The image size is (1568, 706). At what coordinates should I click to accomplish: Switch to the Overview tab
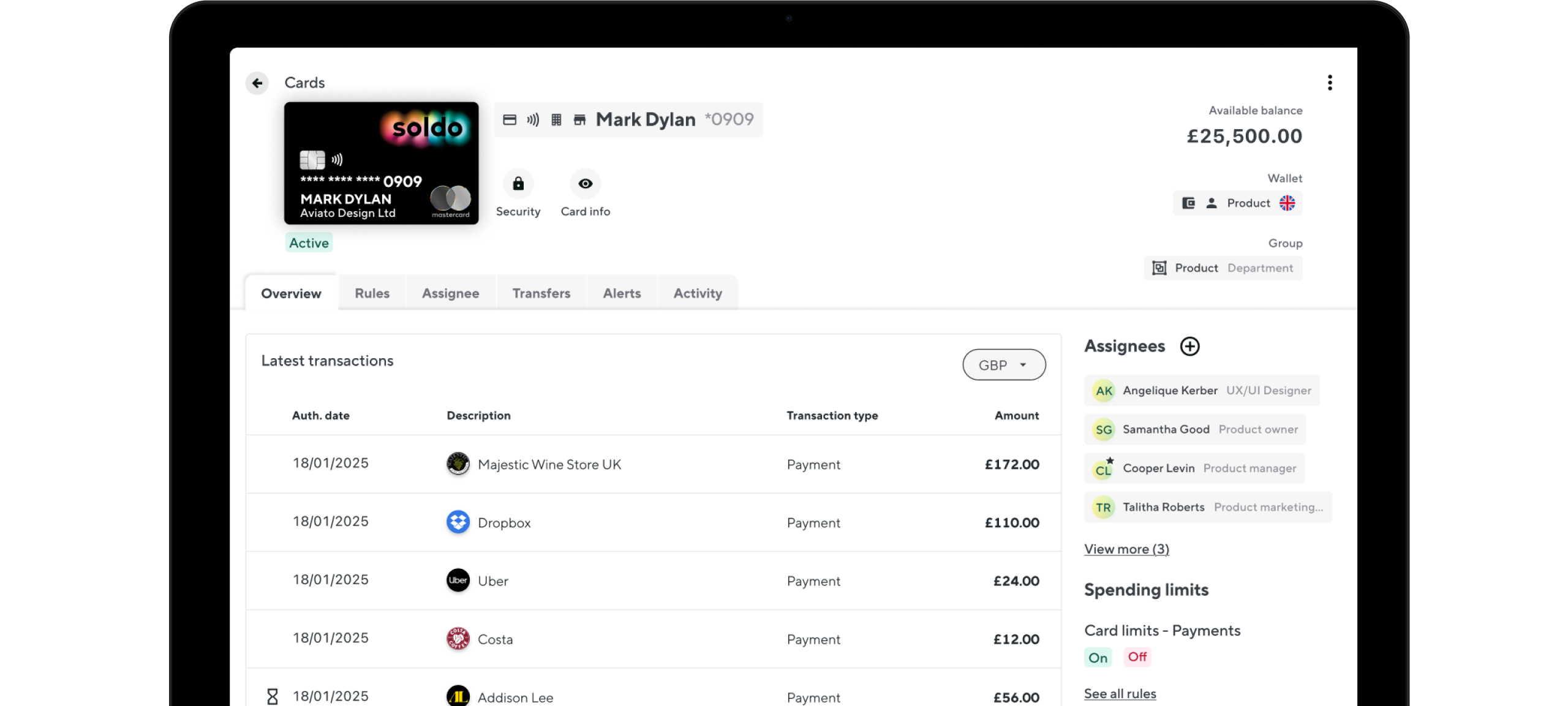(x=291, y=293)
